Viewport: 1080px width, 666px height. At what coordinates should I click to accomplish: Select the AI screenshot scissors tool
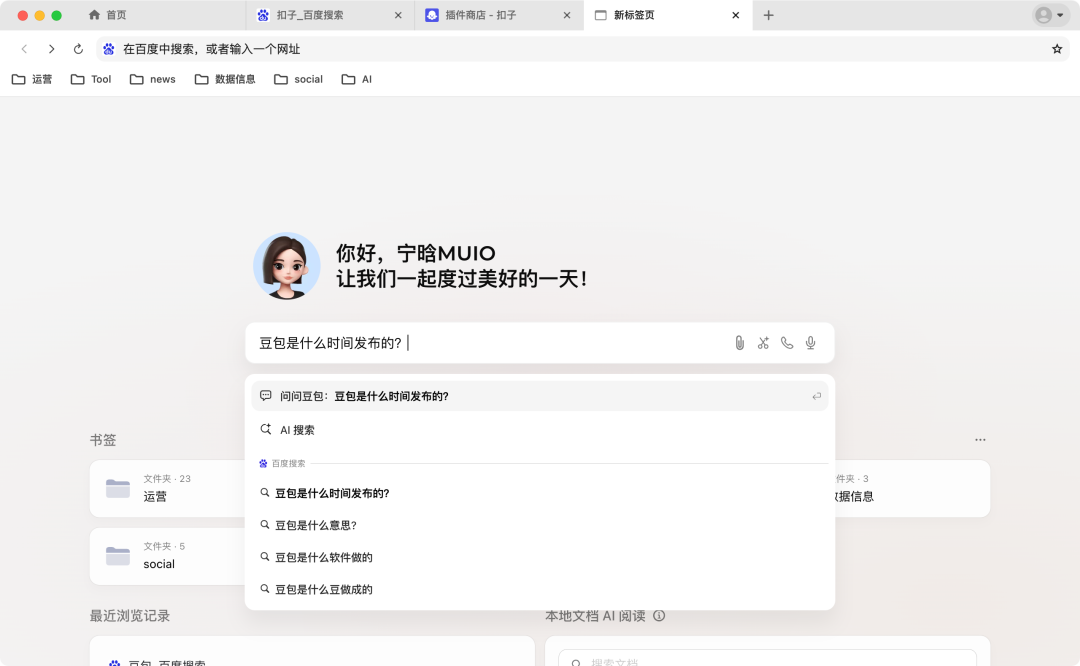click(763, 343)
